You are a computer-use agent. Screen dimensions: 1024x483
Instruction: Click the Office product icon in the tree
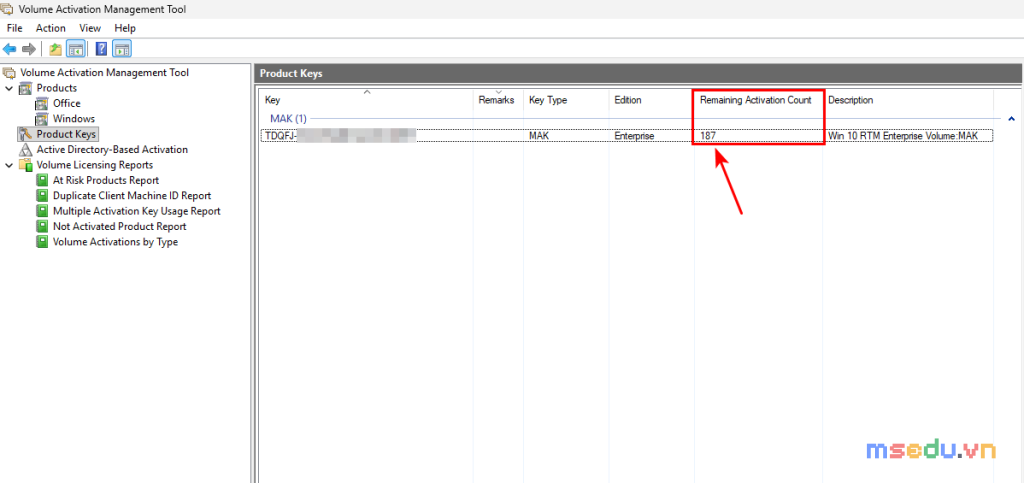pos(42,103)
